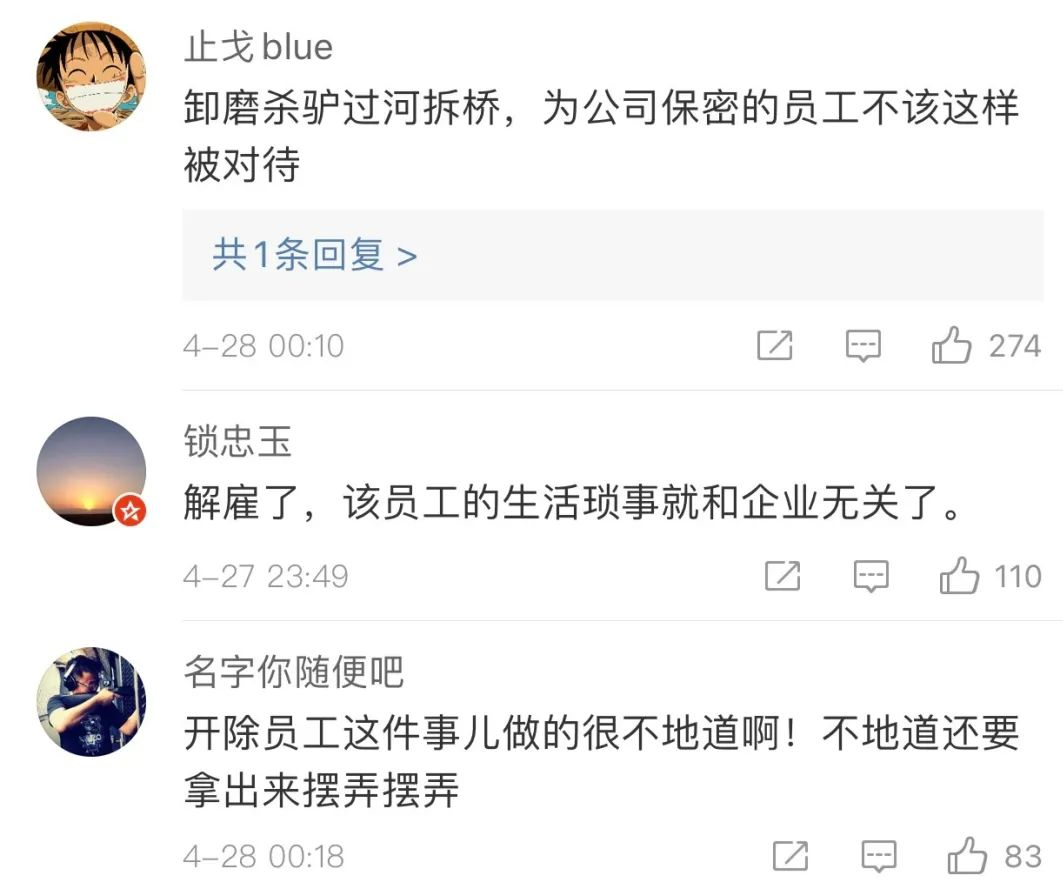
Task: Toggle like on 锁忠玉's comment
Action: pos(959,575)
